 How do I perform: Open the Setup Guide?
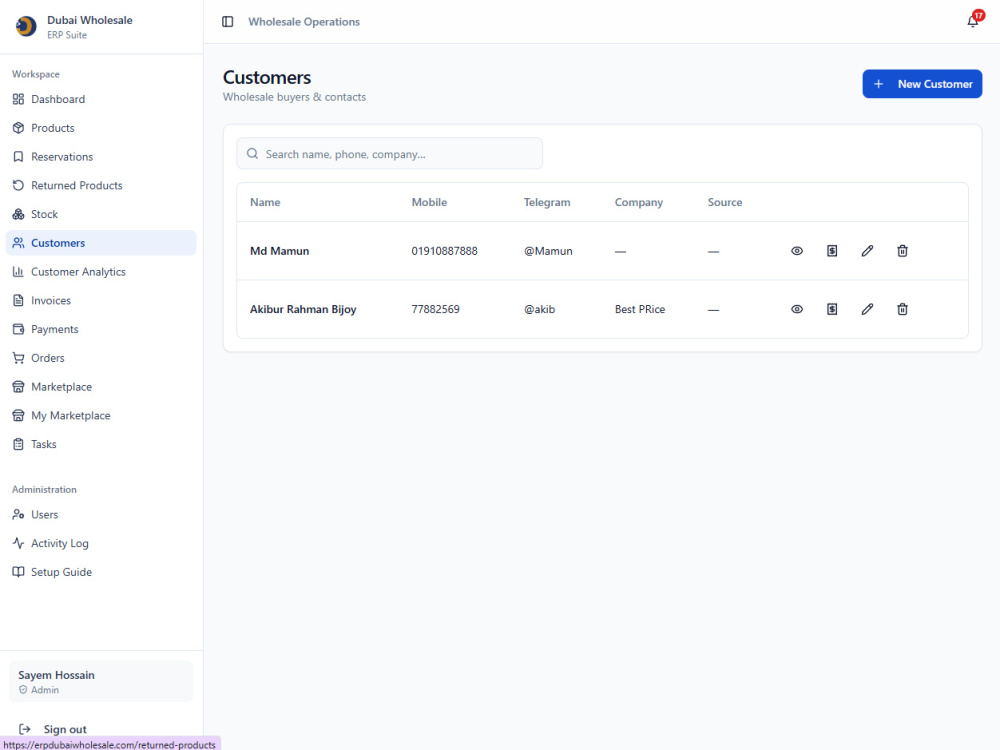click(x=101, y=572)
